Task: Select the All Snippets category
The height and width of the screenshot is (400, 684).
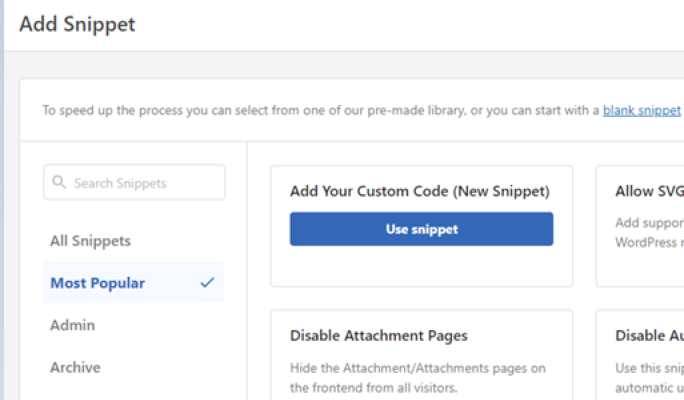Action: [91, 241]
